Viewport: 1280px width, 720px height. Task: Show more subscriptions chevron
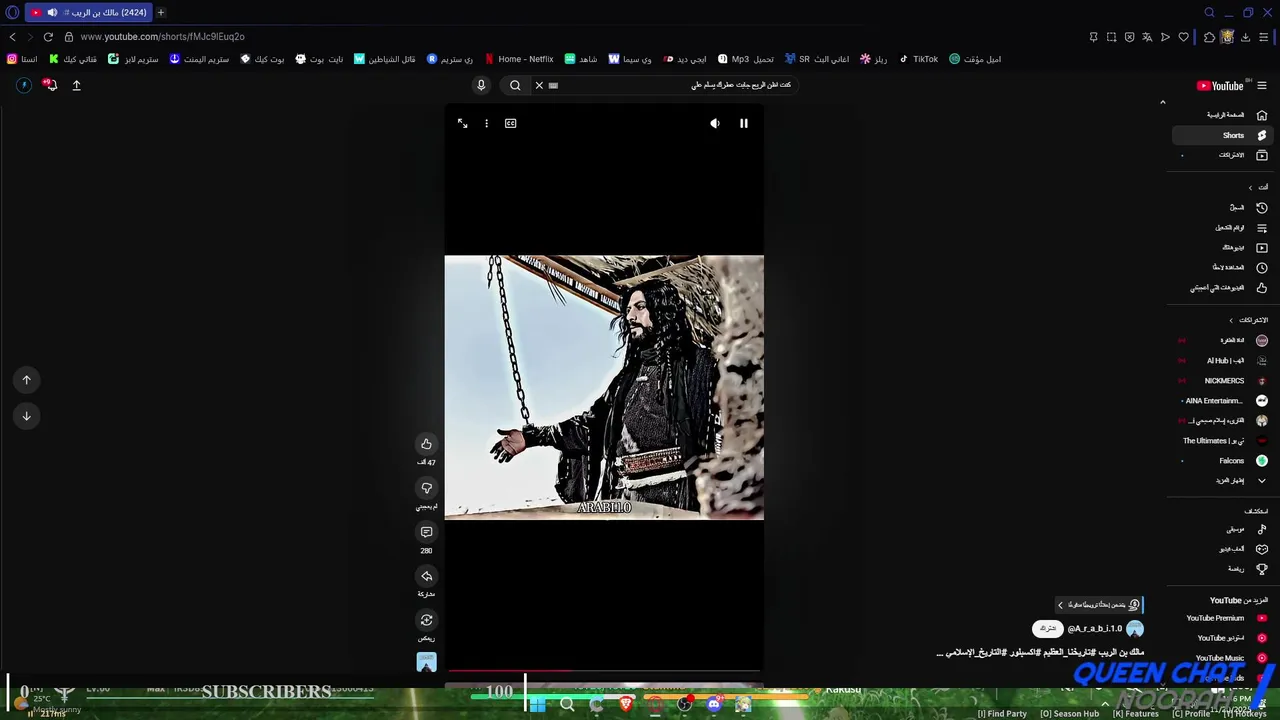[1262, 480]
